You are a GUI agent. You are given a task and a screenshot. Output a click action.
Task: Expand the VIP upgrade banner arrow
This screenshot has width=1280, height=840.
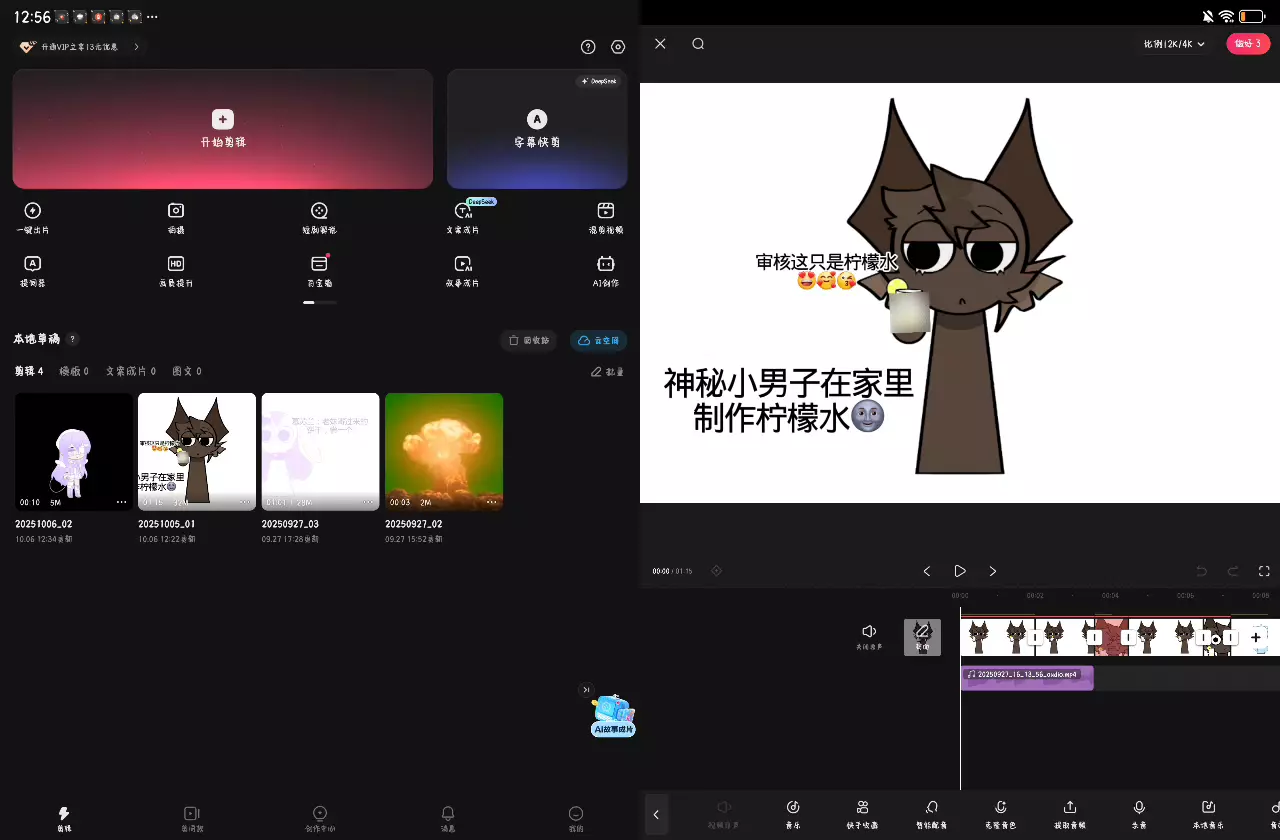click(x=136, y=47)
